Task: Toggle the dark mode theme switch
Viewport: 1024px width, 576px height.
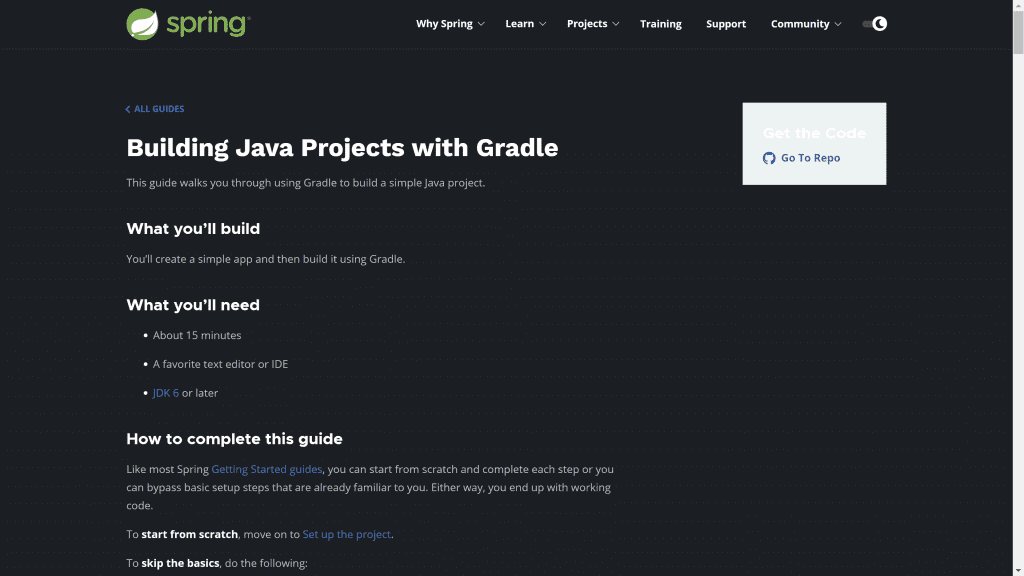Action: pos(874,24)
